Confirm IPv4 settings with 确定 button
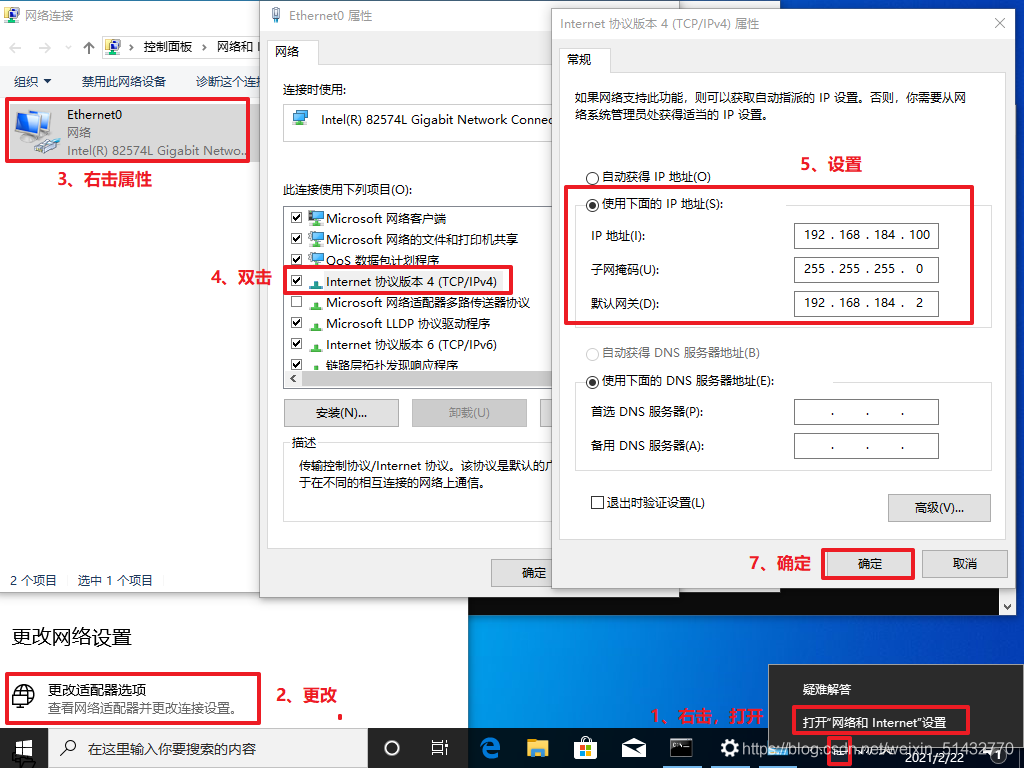Screen dimensions: 1024x768 pyautogui.click(x=869, y=564)
